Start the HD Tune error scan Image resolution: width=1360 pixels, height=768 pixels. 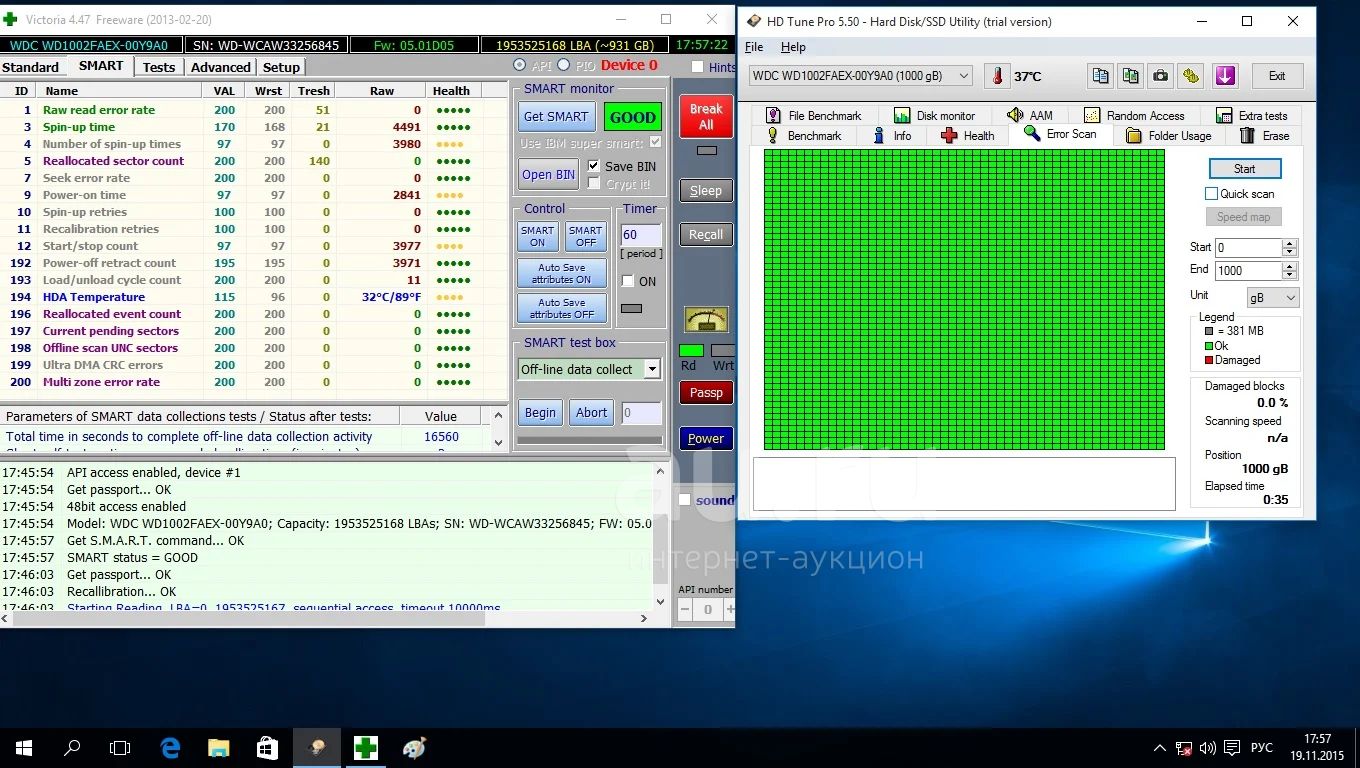(x=1244, y=168)
